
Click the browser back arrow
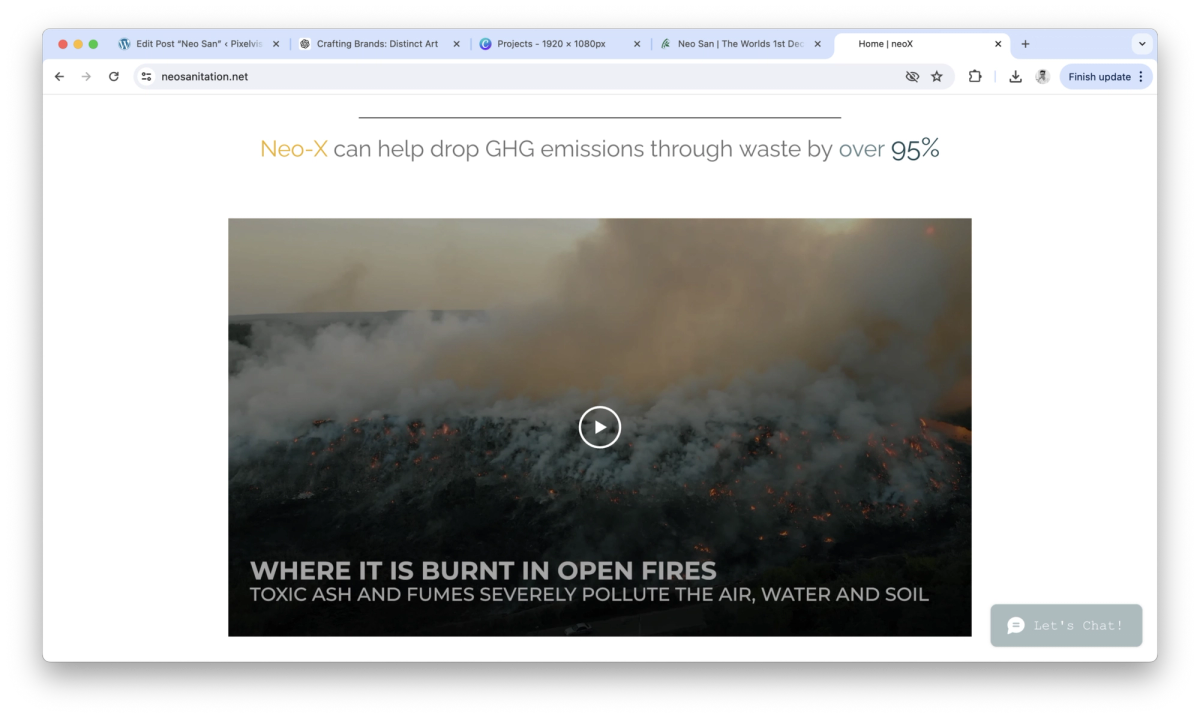59,76
